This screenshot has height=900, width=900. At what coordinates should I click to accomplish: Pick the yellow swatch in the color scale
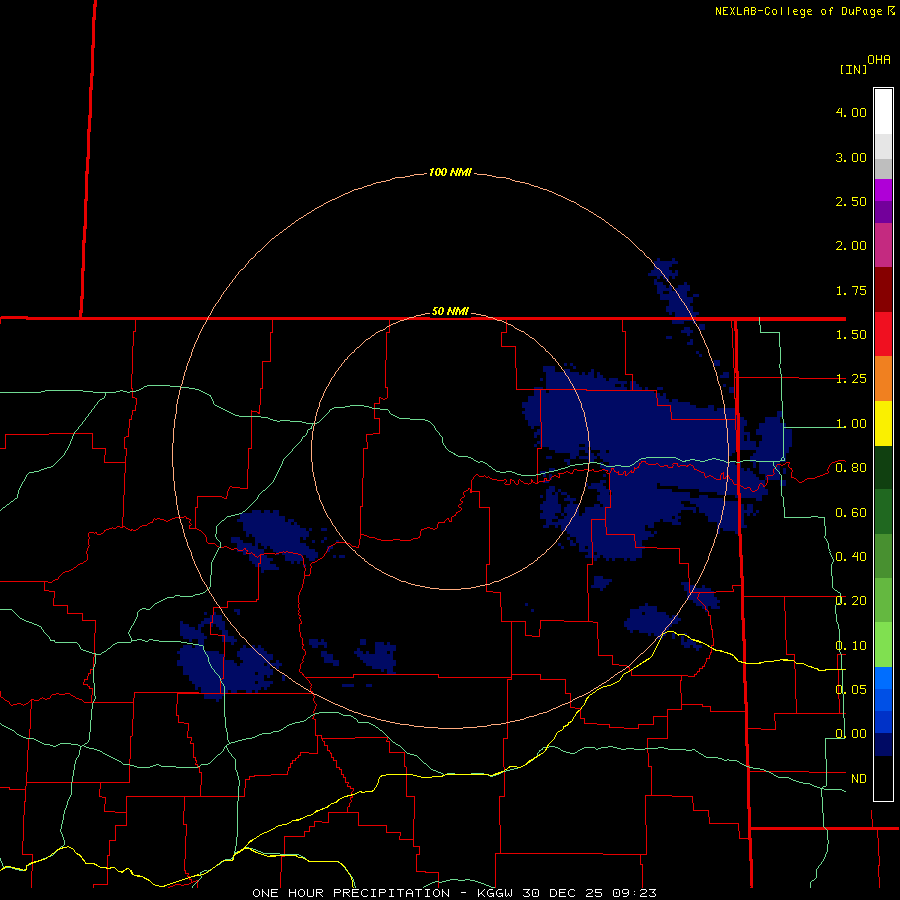[883, 423]
